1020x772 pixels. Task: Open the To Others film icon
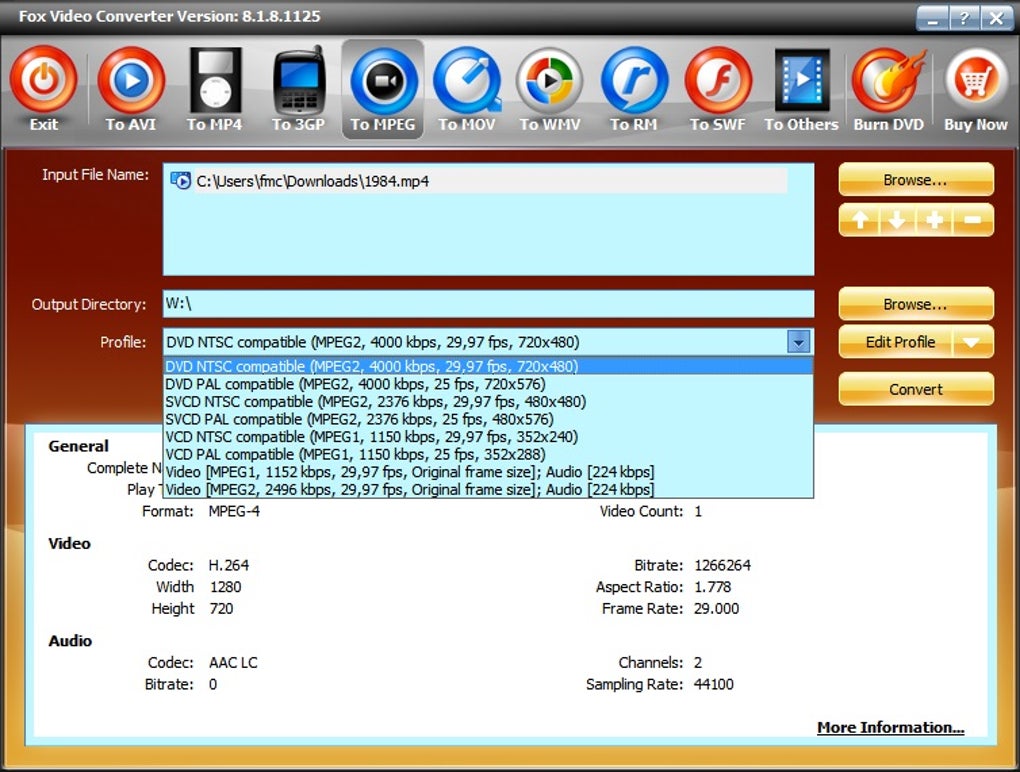(x=802, y=79)
